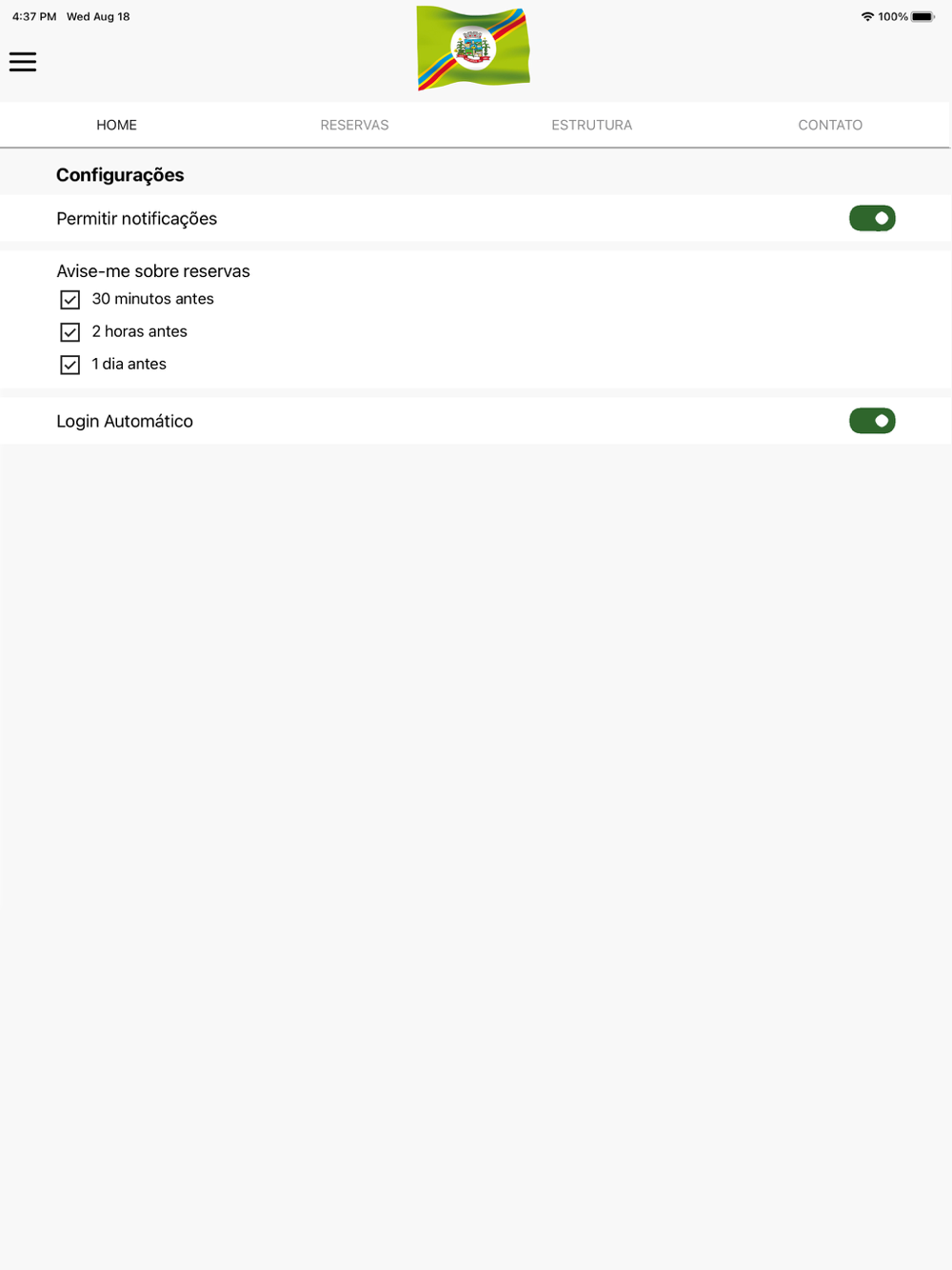Click the Configurações heading
Screen dimensions: 952x1270
point(120,175)
